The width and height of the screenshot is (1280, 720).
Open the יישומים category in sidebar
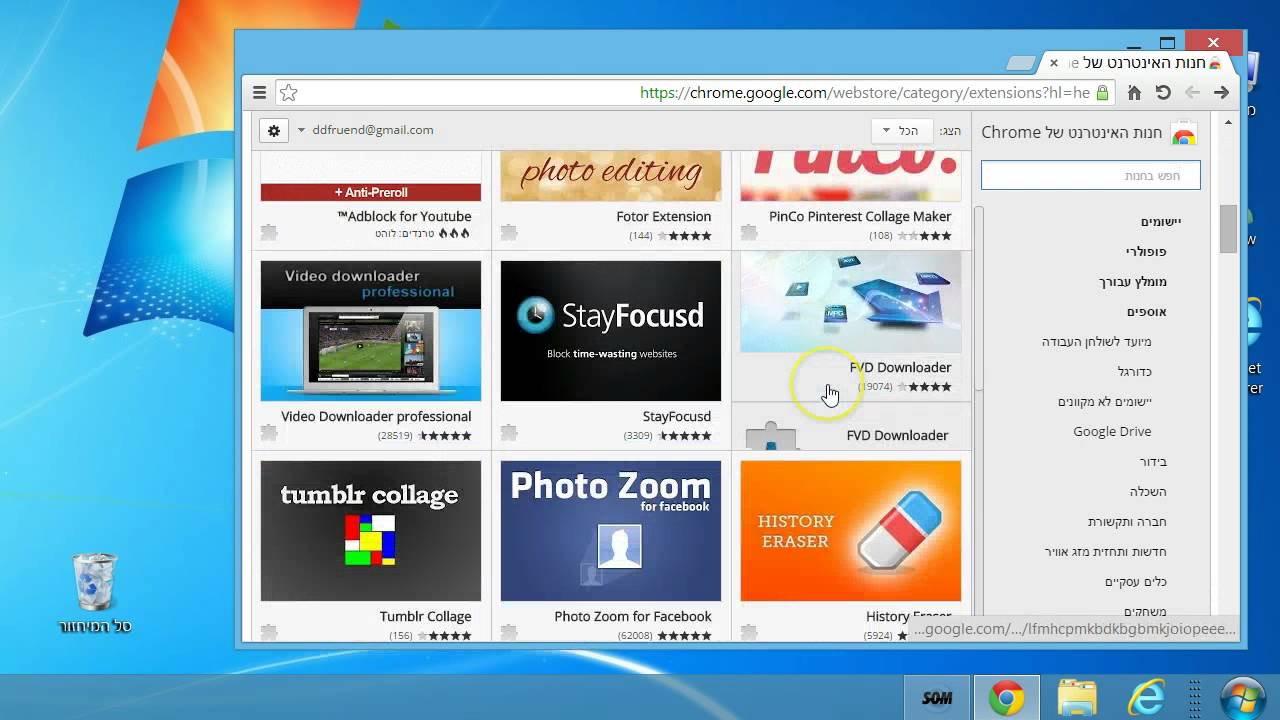click(1161, 221)
